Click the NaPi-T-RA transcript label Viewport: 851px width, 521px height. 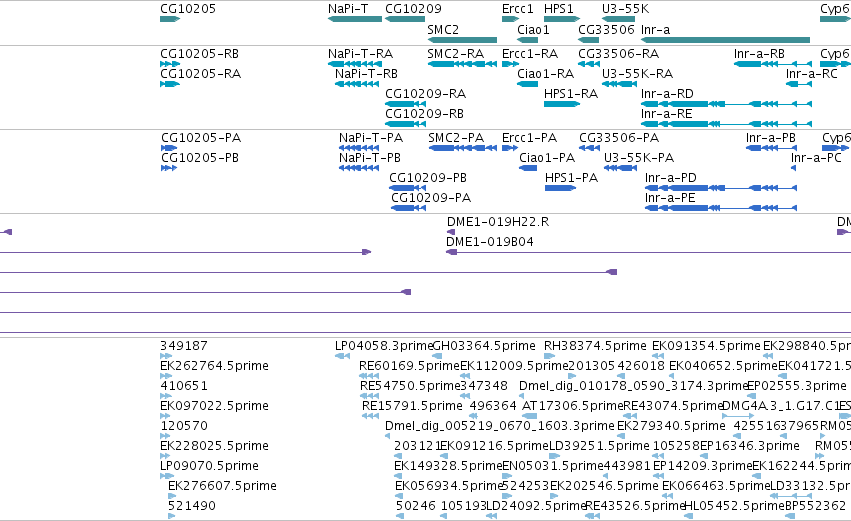(360, 54)
